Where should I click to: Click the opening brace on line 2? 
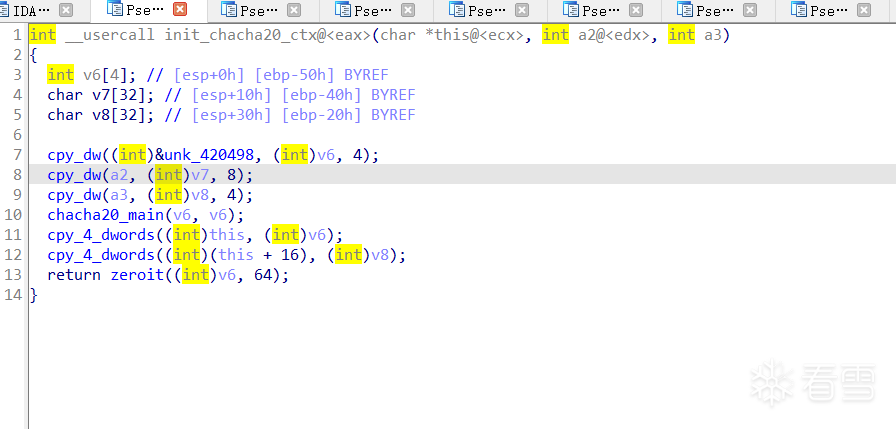click(x=34, y=55)
